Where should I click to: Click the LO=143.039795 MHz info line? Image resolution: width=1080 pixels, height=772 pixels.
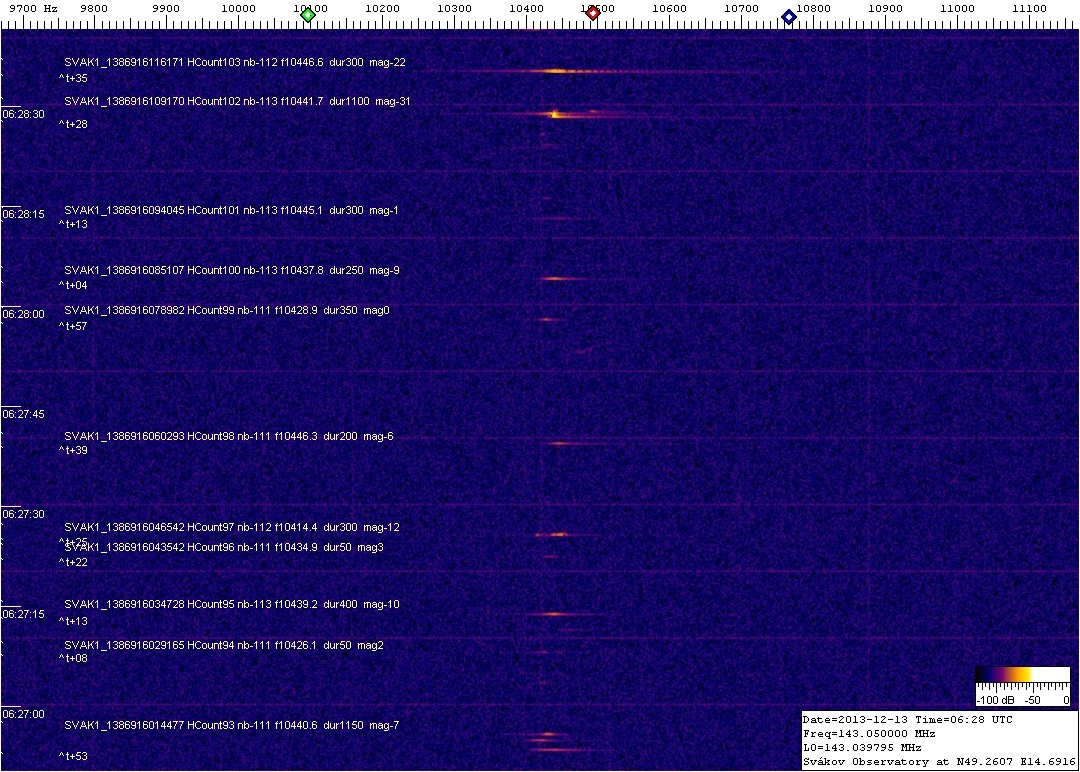click(x=862, y=748)
